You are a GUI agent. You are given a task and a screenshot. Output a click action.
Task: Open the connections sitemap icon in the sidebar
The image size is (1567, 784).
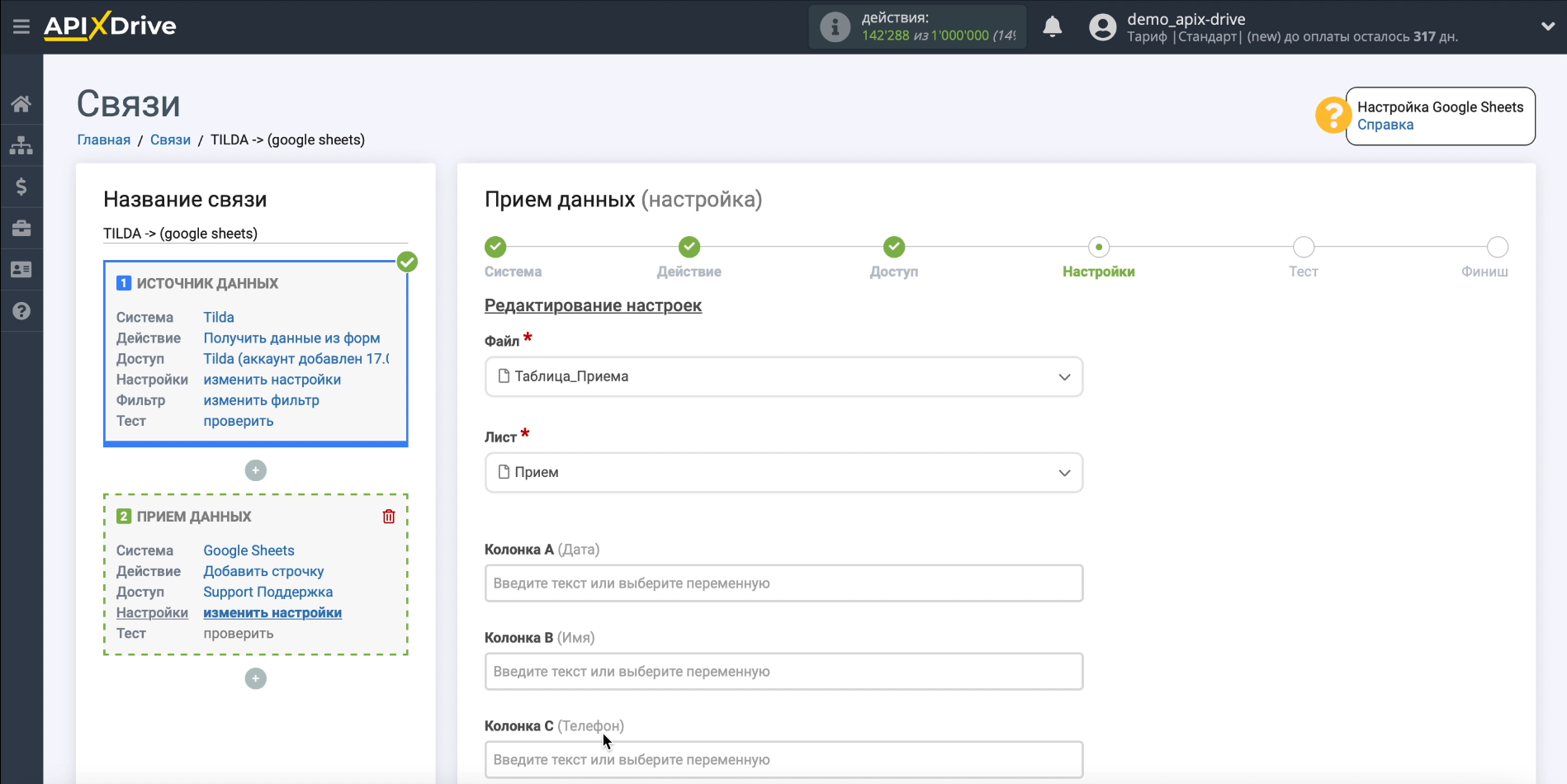(x=21, y=145)
